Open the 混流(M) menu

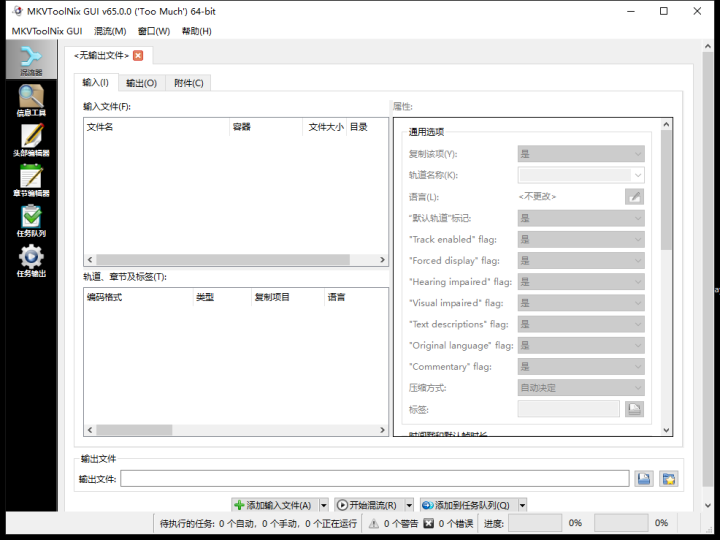click(x=110, y=31)
